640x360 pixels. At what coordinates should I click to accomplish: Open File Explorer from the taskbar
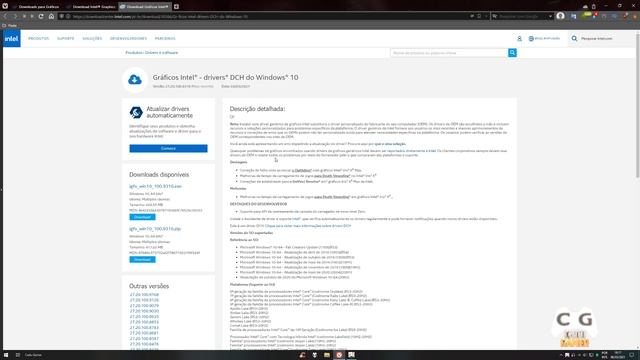coord(327,355)
